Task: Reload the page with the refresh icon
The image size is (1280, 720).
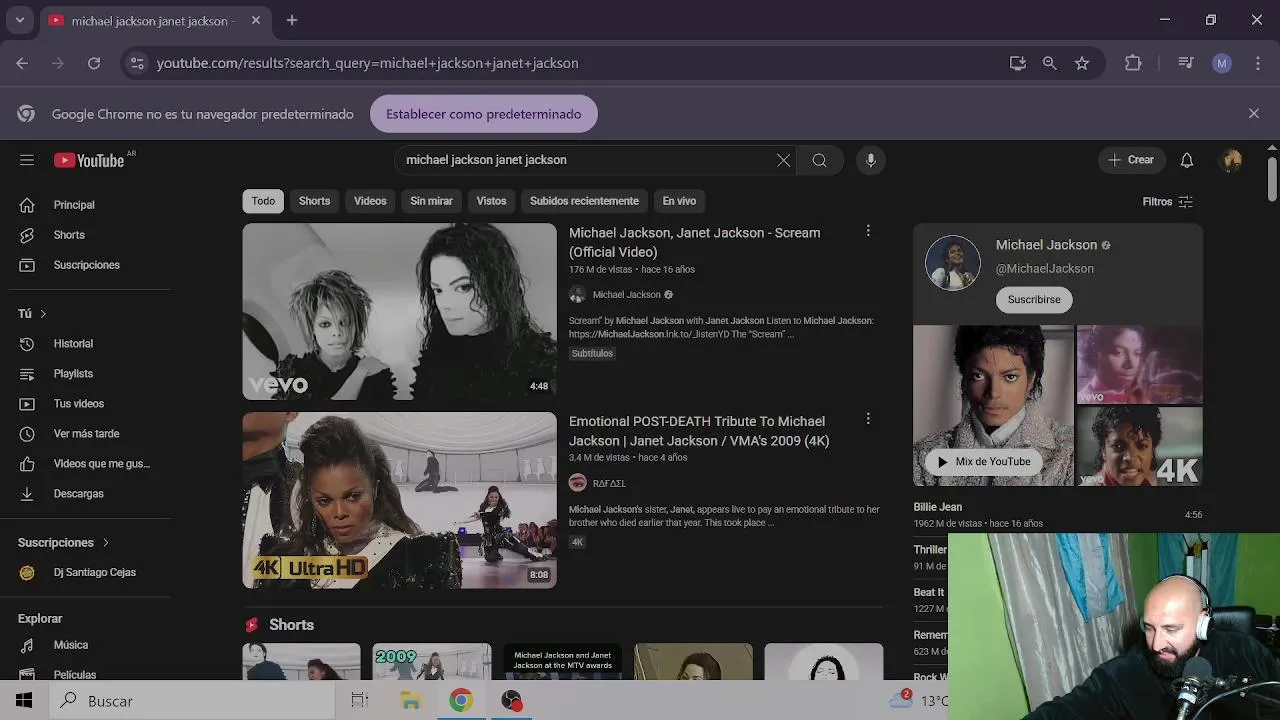Action: [94, 63]
